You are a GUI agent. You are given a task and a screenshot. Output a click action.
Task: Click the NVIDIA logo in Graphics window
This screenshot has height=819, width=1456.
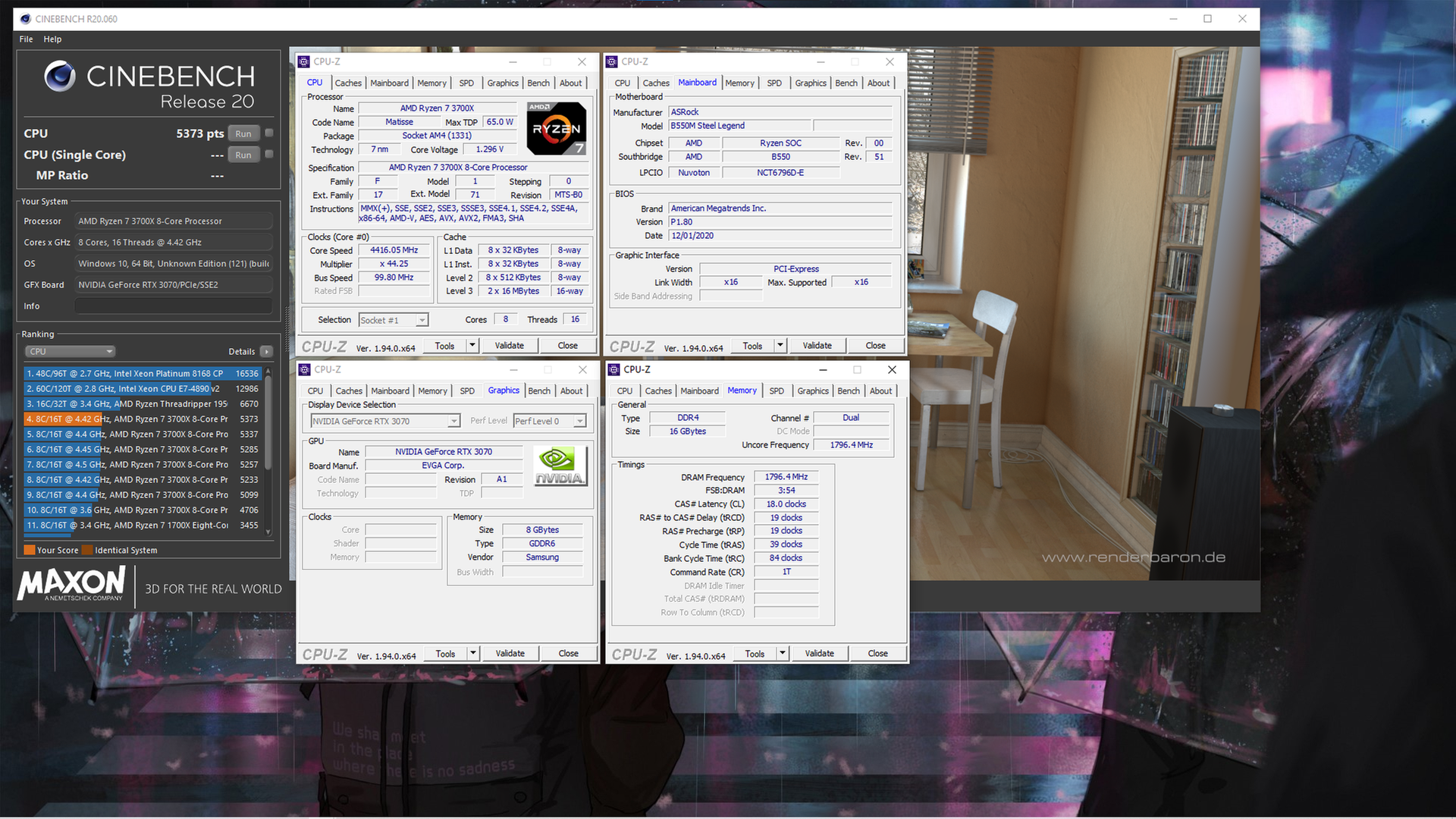[560, 465]
